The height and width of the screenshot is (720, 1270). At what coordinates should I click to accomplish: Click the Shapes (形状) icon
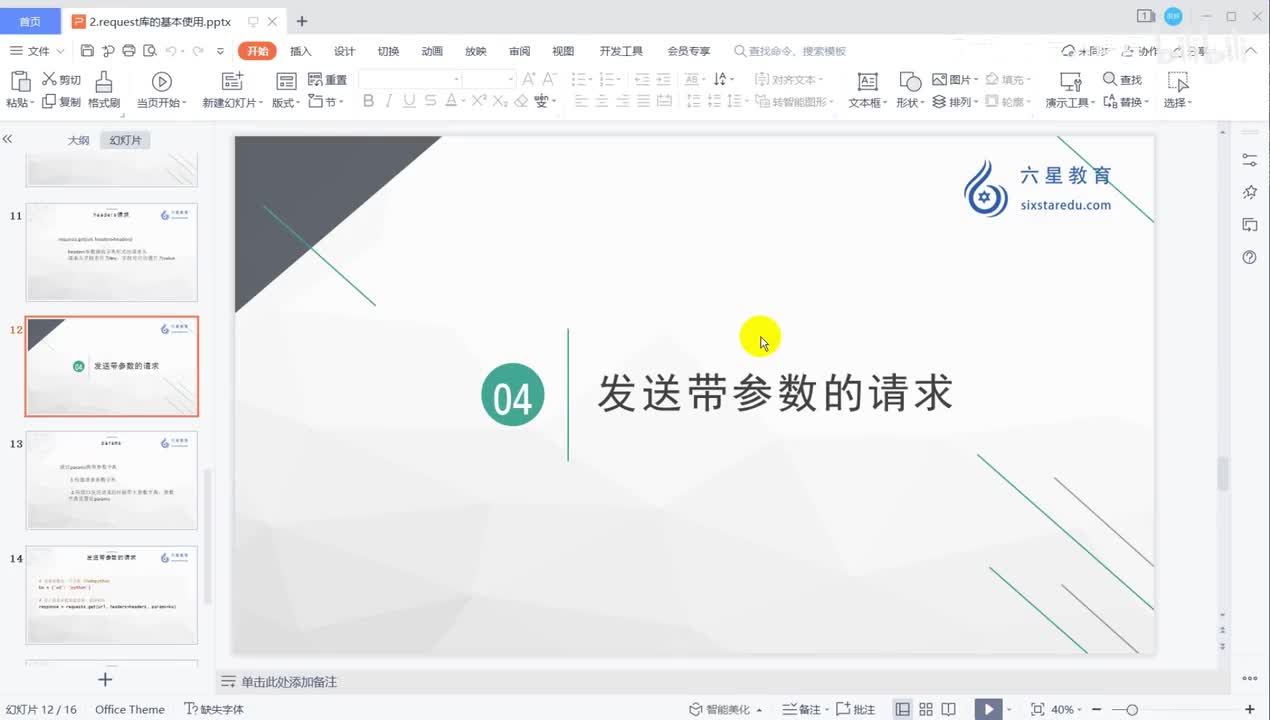coord(910,82)
